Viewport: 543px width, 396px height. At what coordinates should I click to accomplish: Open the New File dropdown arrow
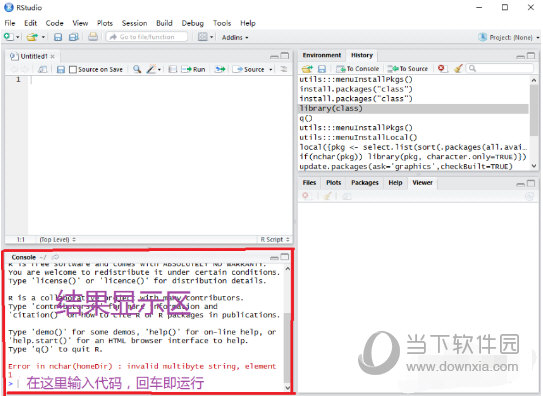tap(18, 37)
